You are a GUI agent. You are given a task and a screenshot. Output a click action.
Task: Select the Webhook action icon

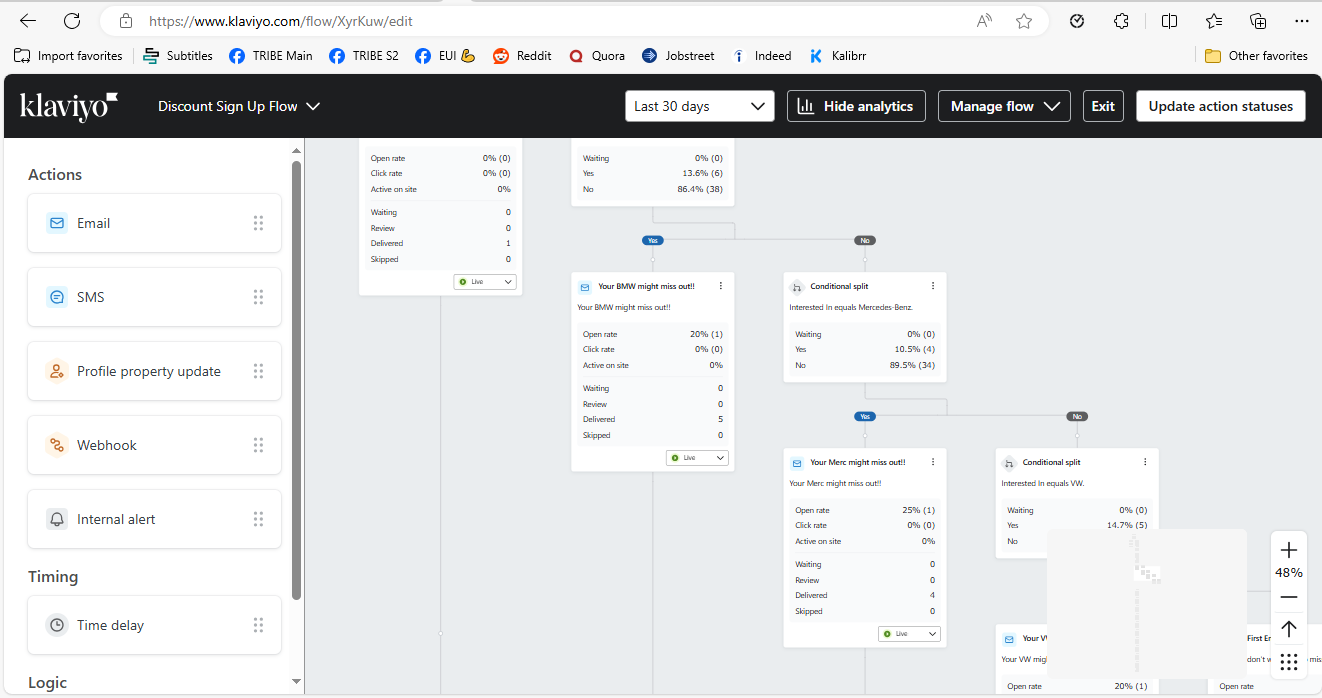[x=57, y=445]
